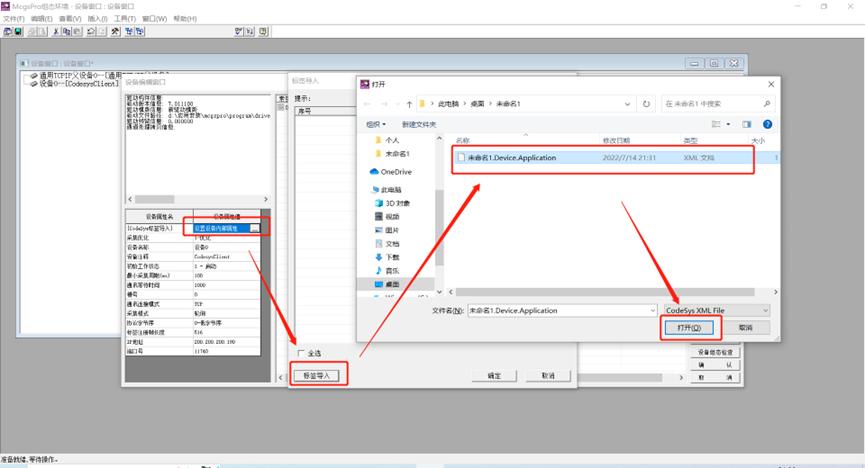Click the first toolbar icon at far left

coord(8,31)
